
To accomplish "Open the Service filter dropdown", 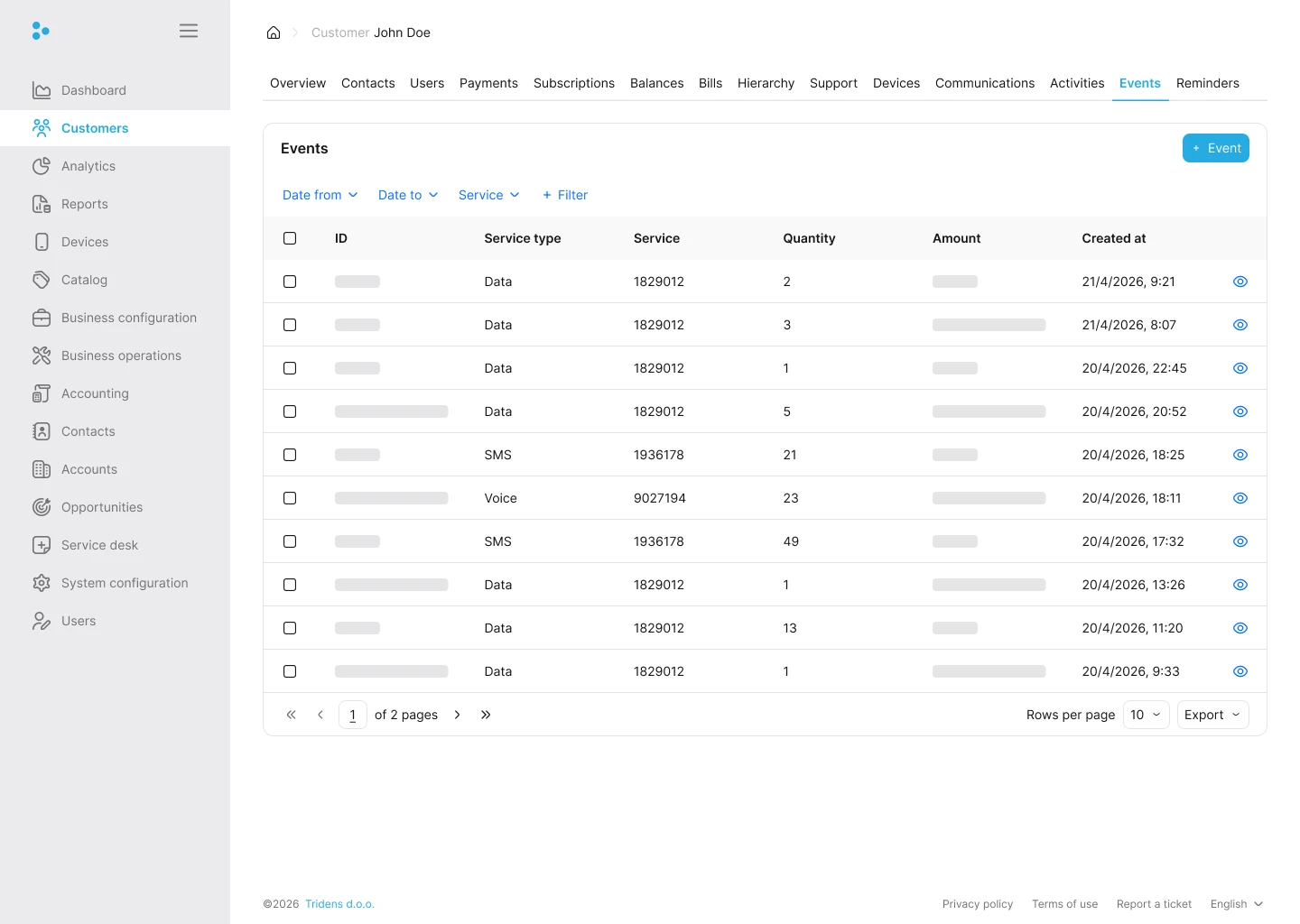I will [488, 195].
